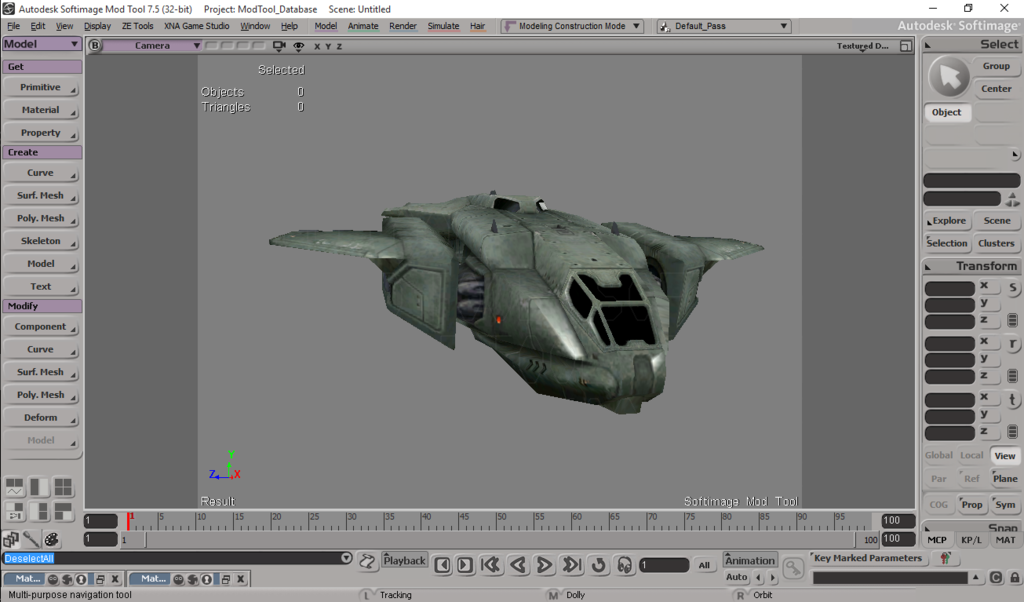Open the Display menu
This screenshot has height=602, width=1024.
coord(97,26)
